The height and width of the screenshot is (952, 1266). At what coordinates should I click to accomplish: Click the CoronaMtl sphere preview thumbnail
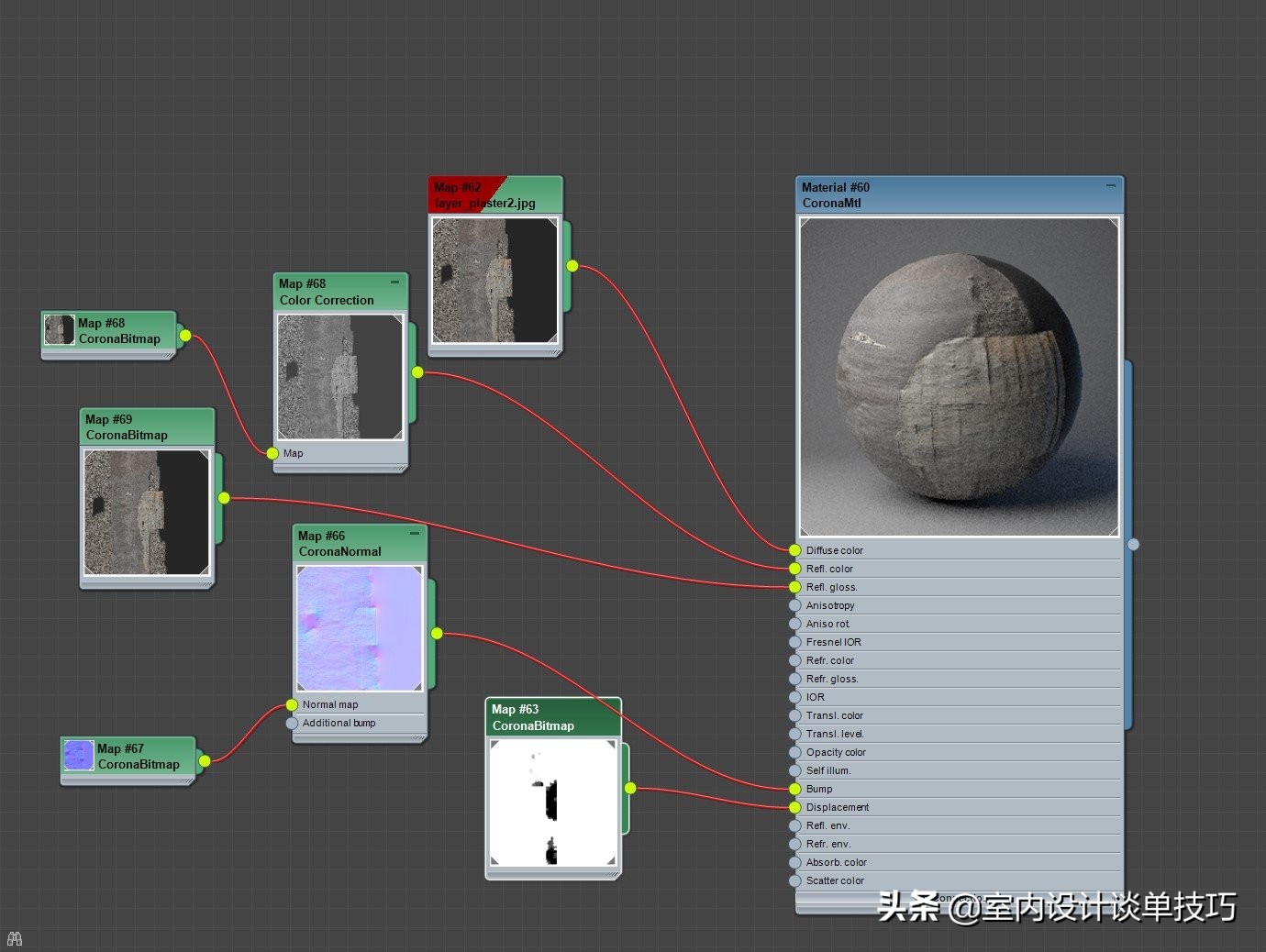tap(960, 377)
